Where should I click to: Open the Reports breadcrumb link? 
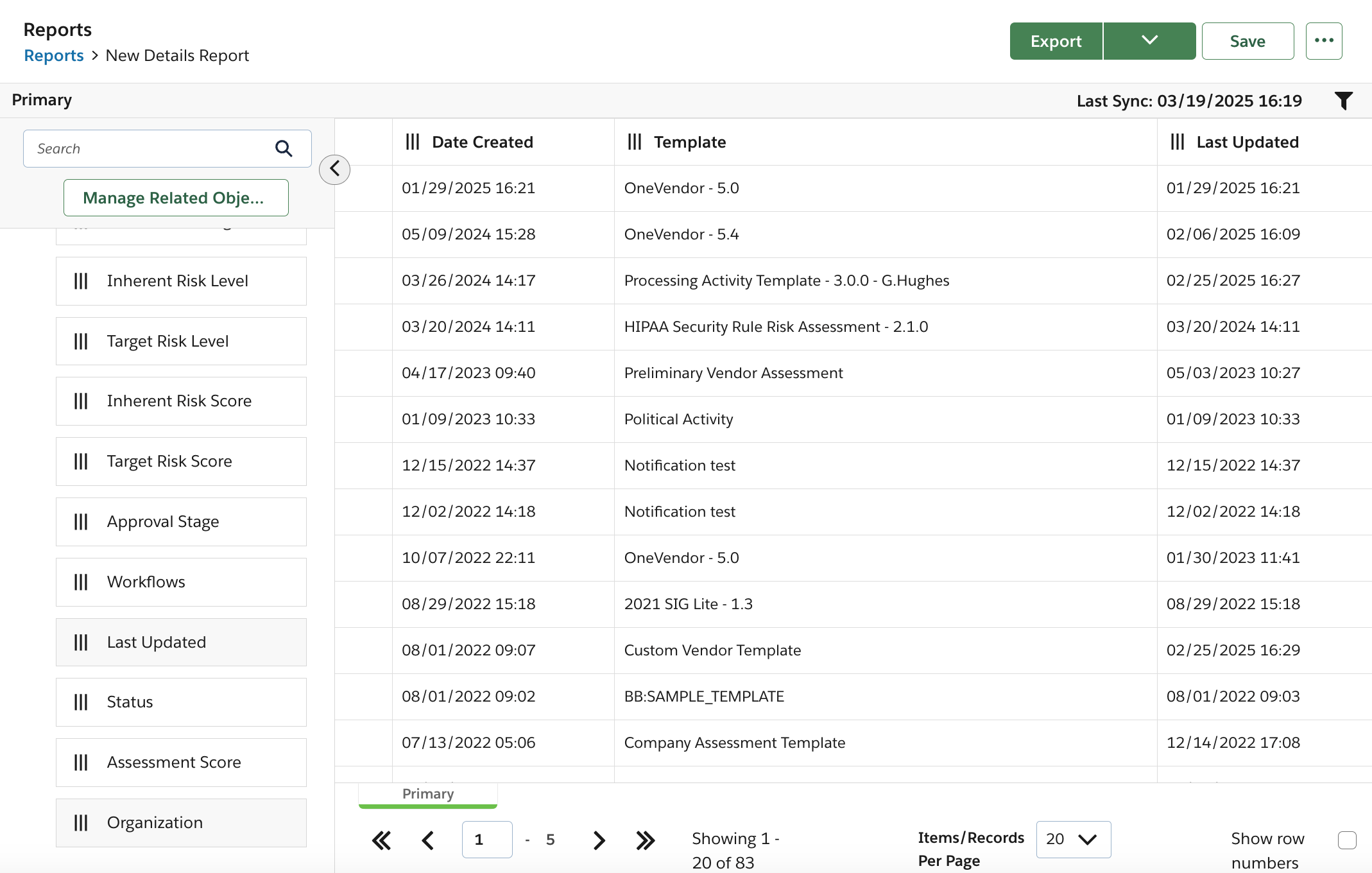[54, 55]
